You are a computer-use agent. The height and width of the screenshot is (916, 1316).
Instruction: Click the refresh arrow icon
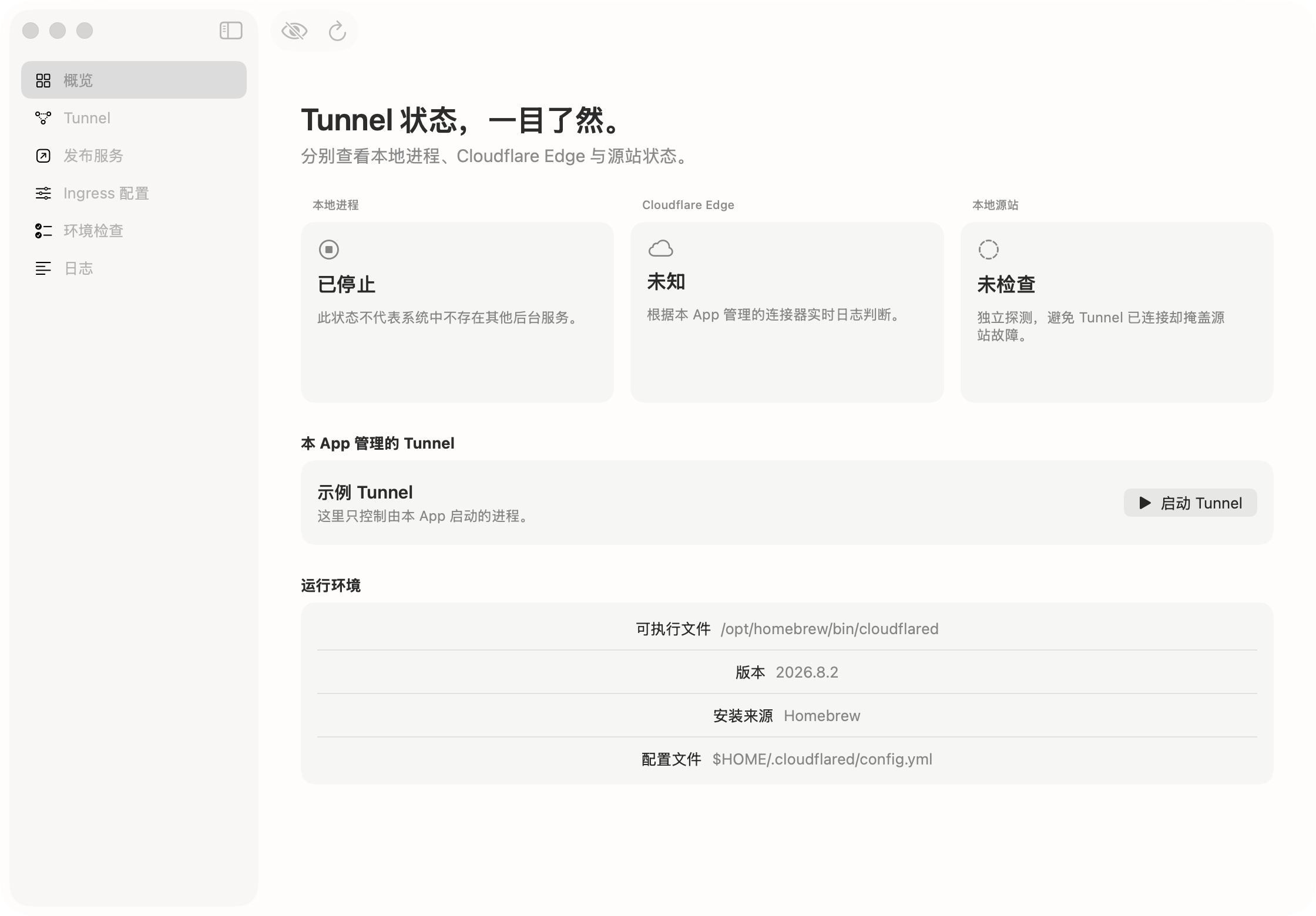[337, 31]
